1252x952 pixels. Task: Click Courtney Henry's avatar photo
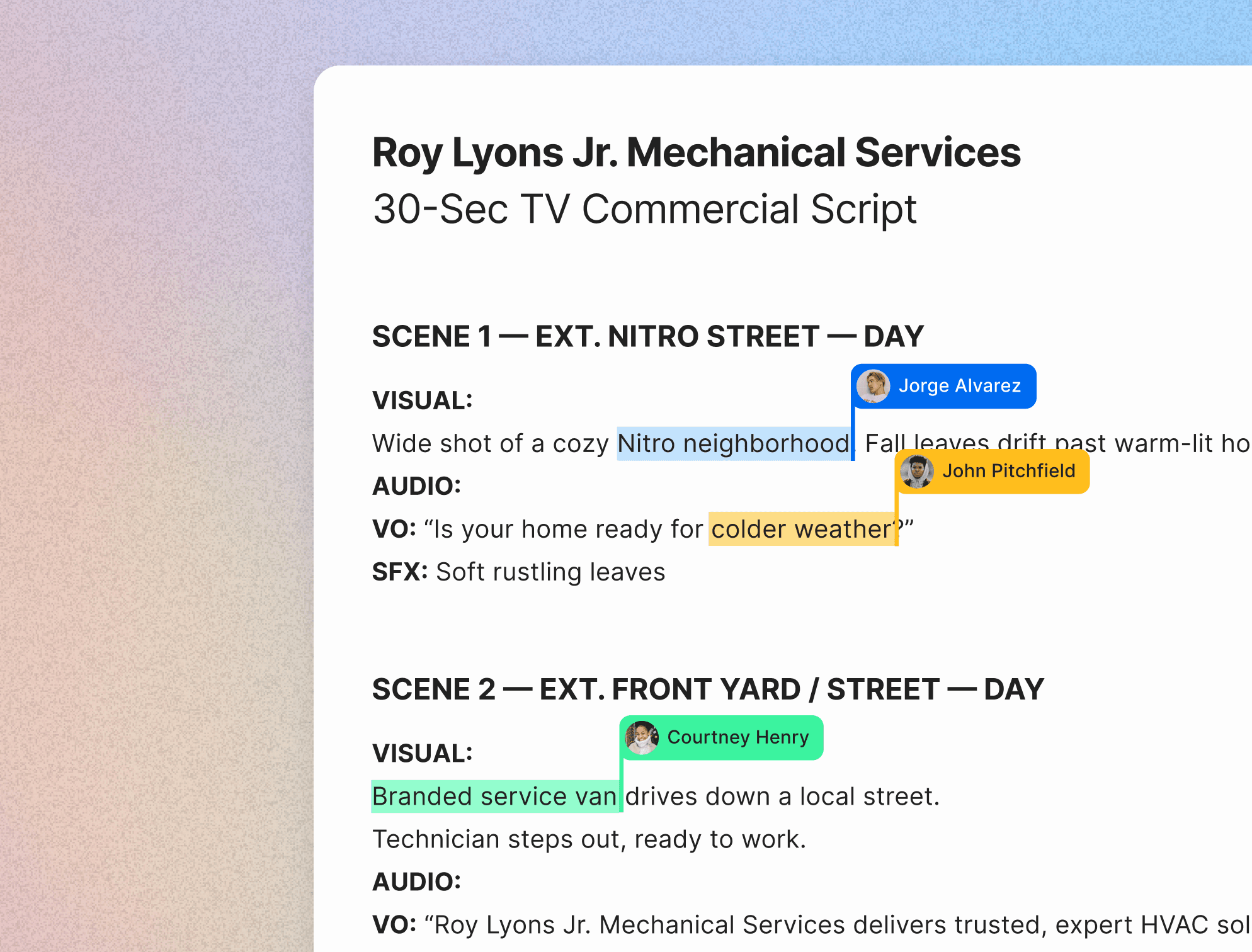[642, 737]
